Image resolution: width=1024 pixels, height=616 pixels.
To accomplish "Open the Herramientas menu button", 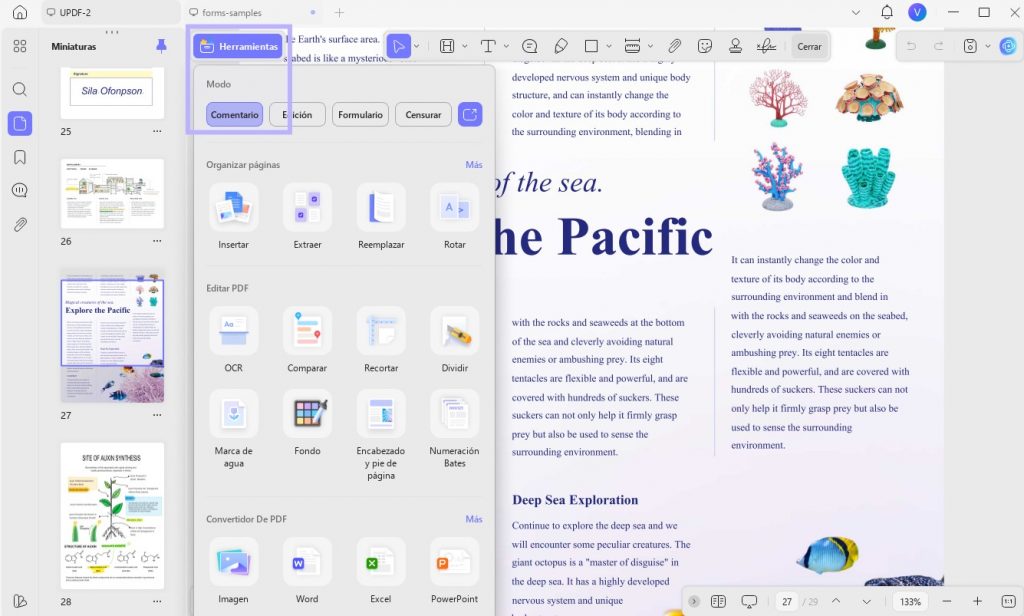I will point(238,46).
